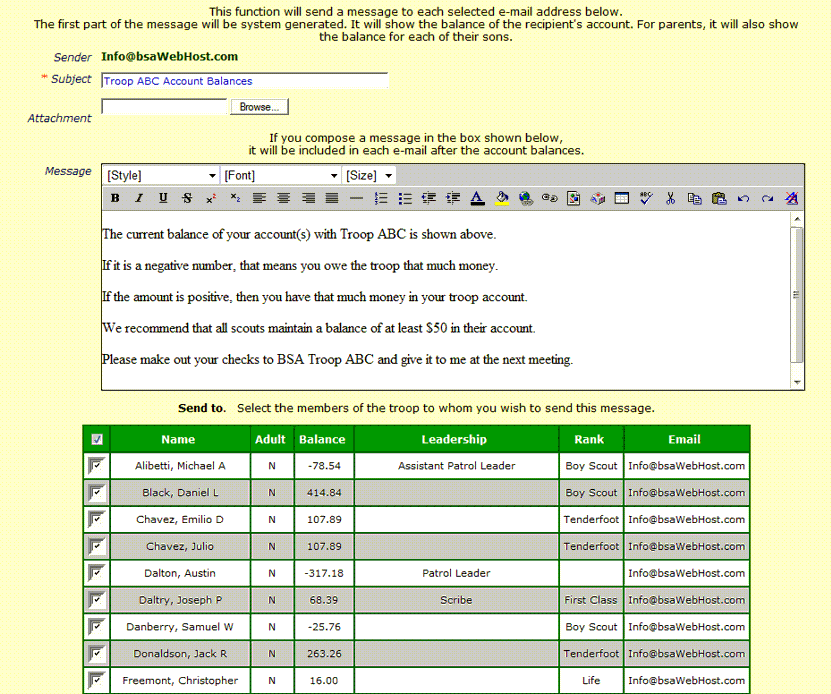831x694 pixels.
Task: Insert an image into the message
Action: pyautogui.click(x=573, y=199)
